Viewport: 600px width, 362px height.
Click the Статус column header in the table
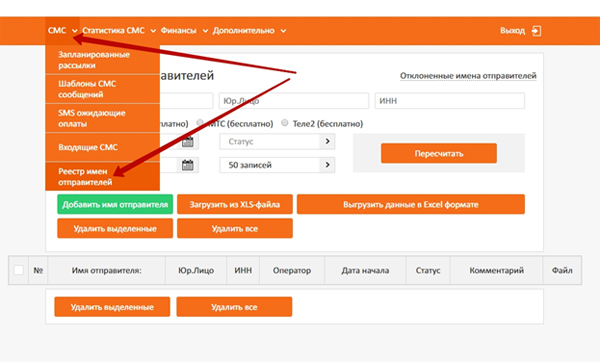428,271
